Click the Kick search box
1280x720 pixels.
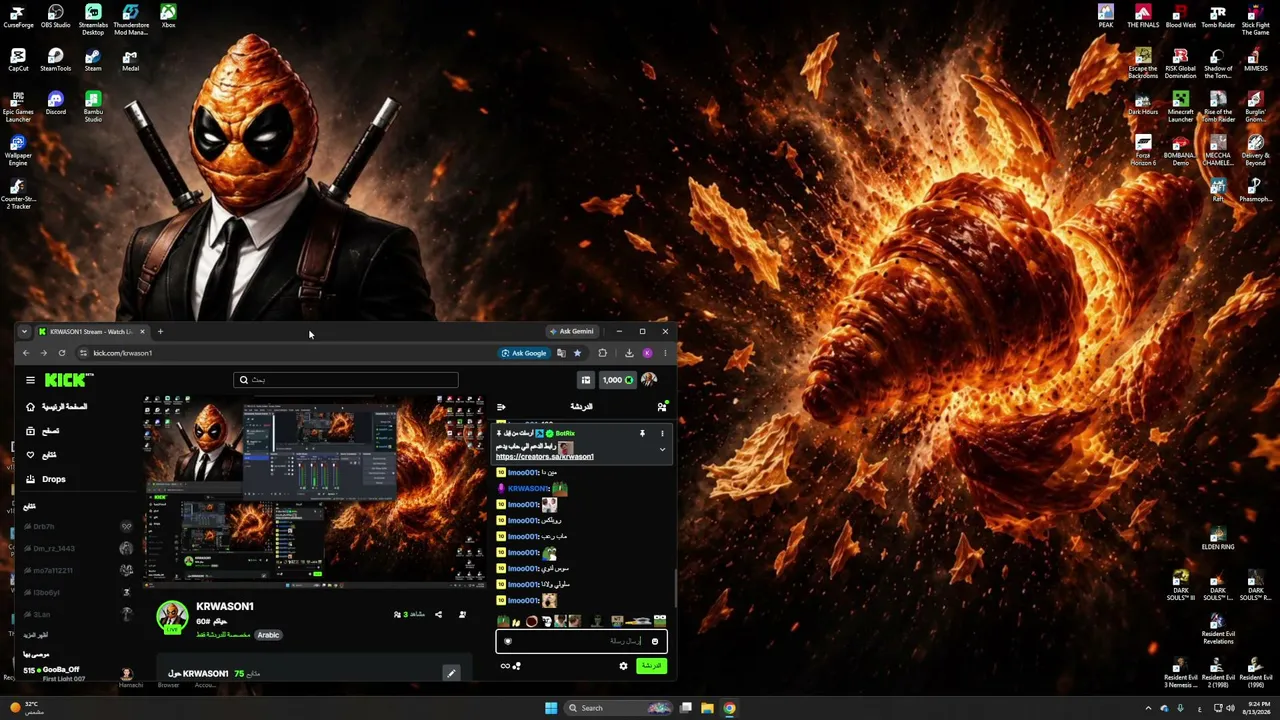346,380
